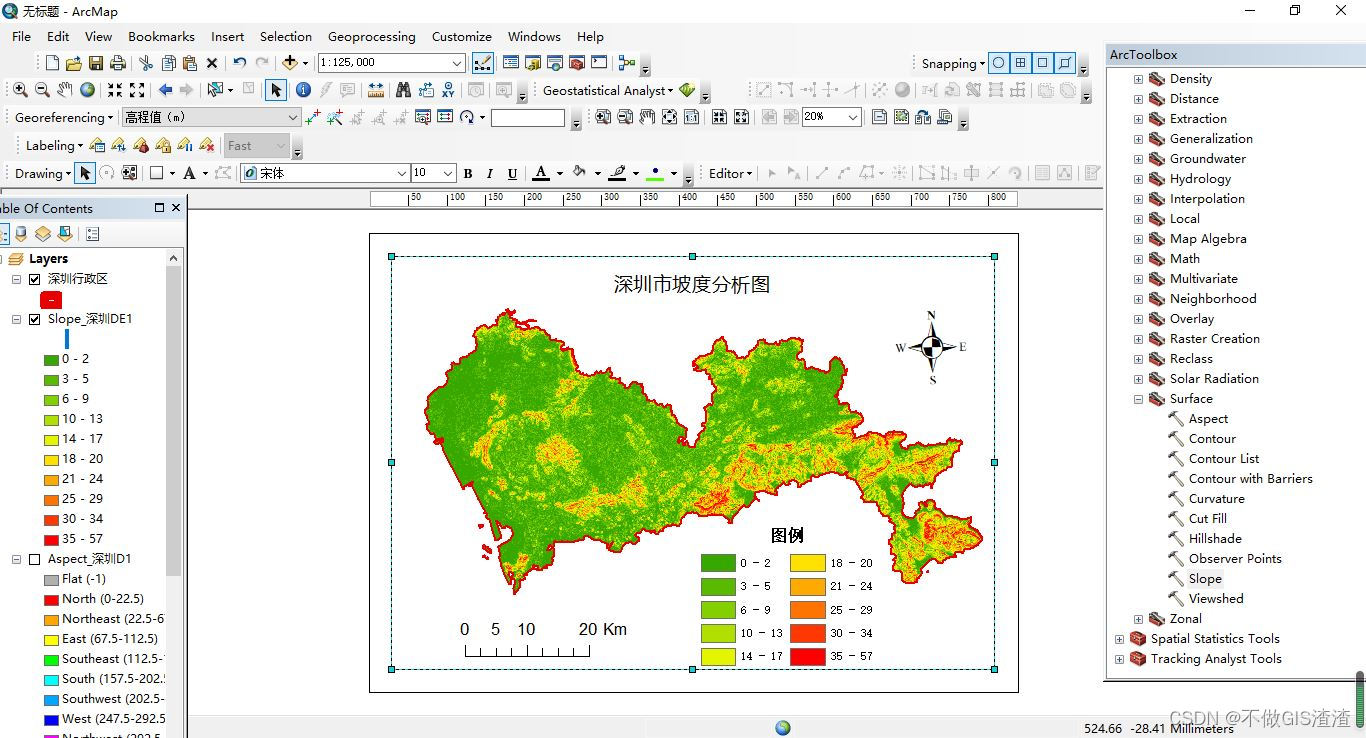The height and width of the screenshot is (738, 1366).
Task: Click the Full Extent globe icon
Action: click(x=87, y=89)
